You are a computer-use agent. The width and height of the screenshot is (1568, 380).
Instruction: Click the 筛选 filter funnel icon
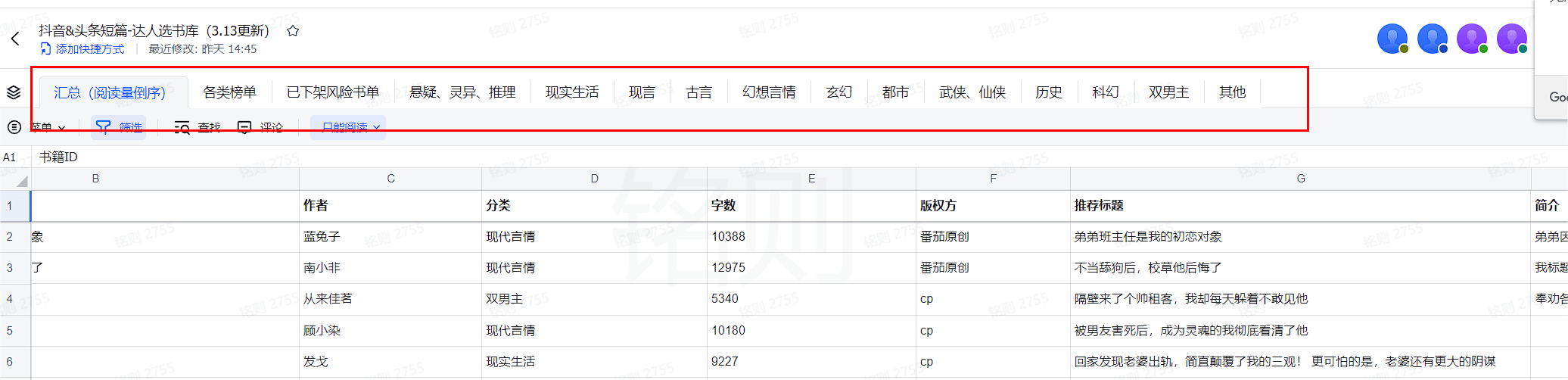104,127
